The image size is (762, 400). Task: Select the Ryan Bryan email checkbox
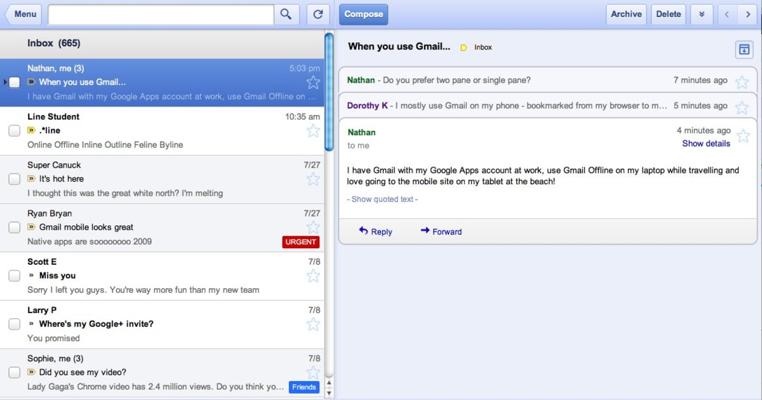[x=14, y=227]
